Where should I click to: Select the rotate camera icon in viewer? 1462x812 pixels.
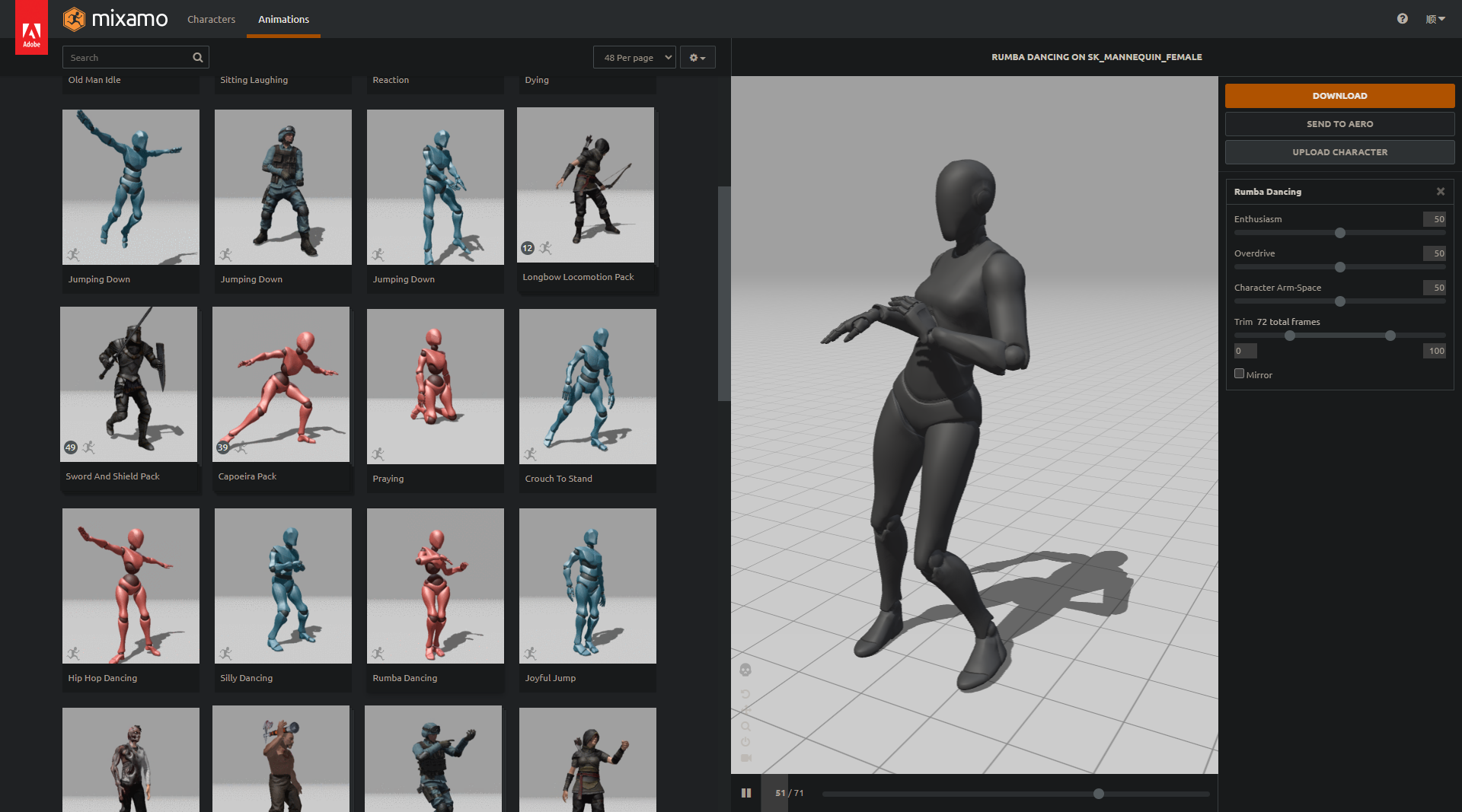pos(745,694)
